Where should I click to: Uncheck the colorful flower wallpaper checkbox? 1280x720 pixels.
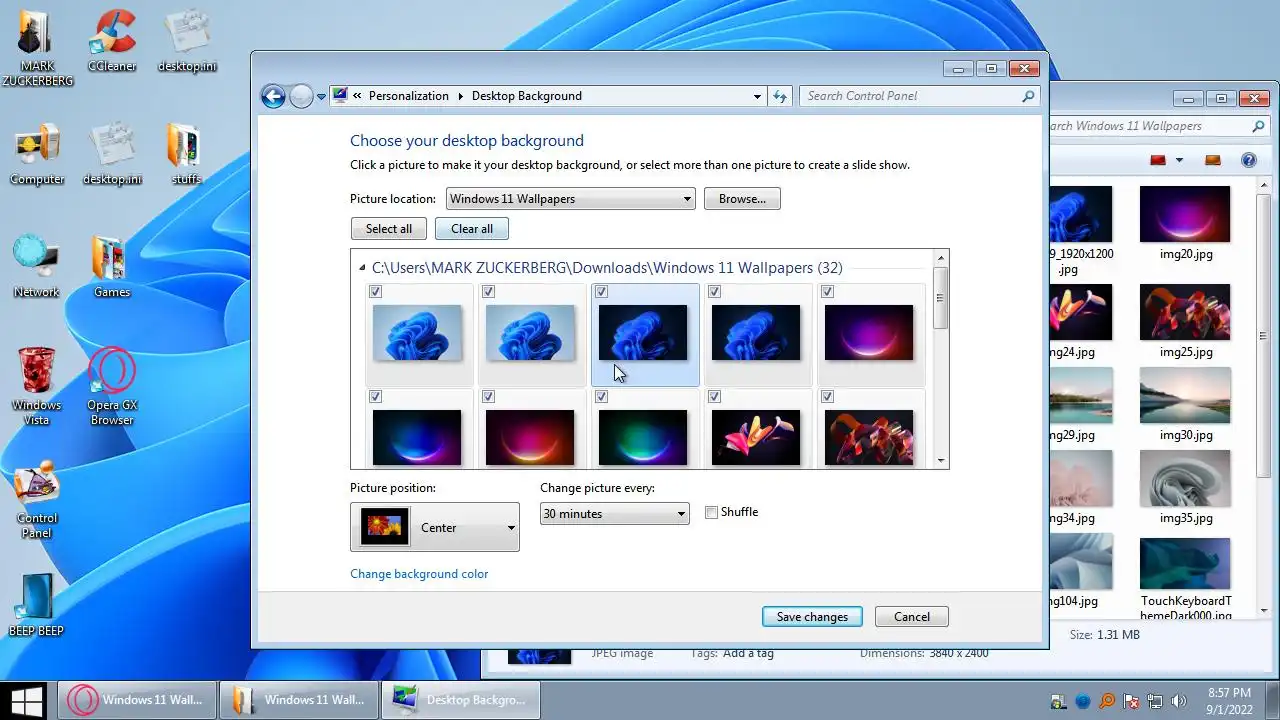click(x=714, y=397)
